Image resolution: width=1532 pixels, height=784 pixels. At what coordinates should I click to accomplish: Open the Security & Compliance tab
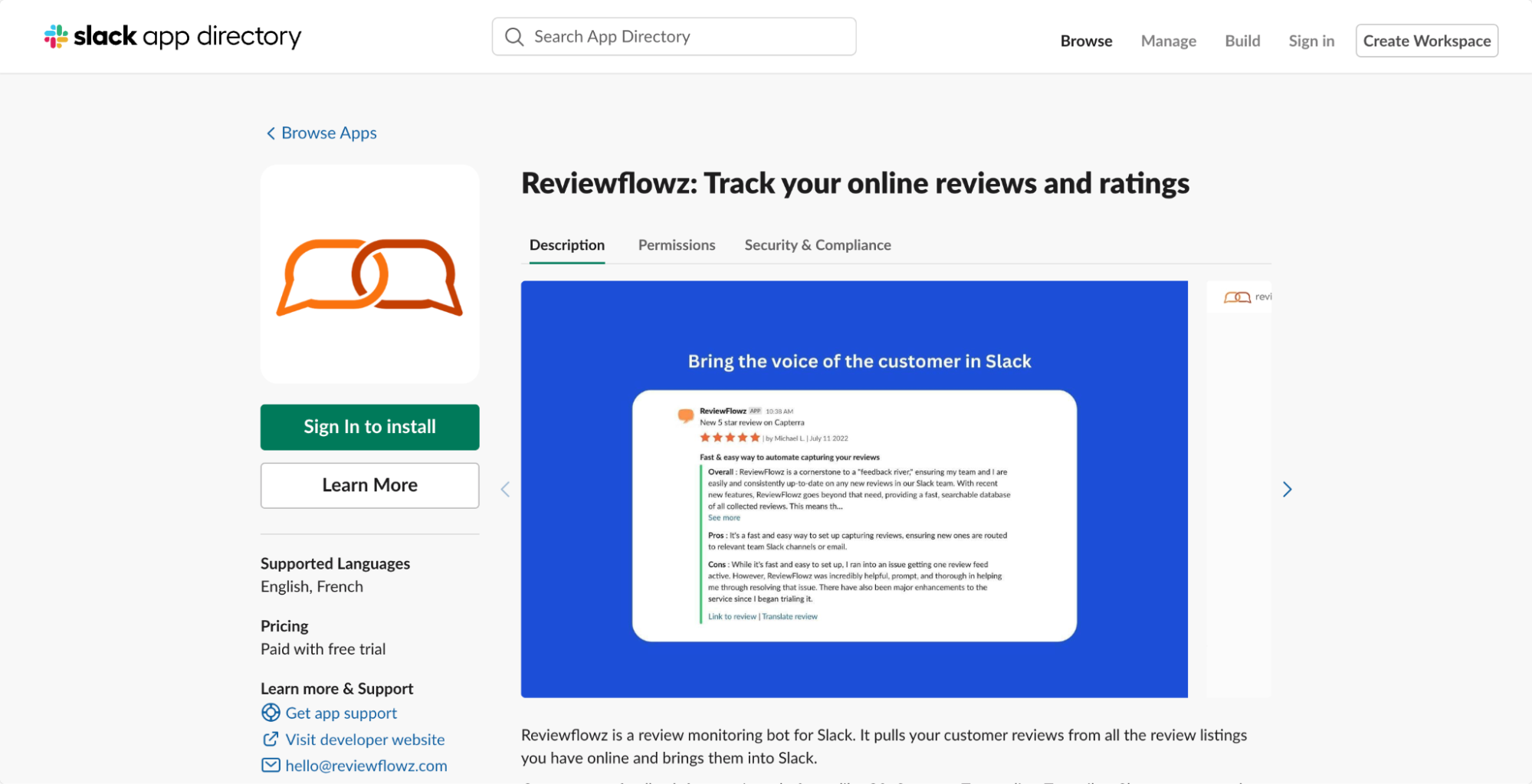pos(818,245)
